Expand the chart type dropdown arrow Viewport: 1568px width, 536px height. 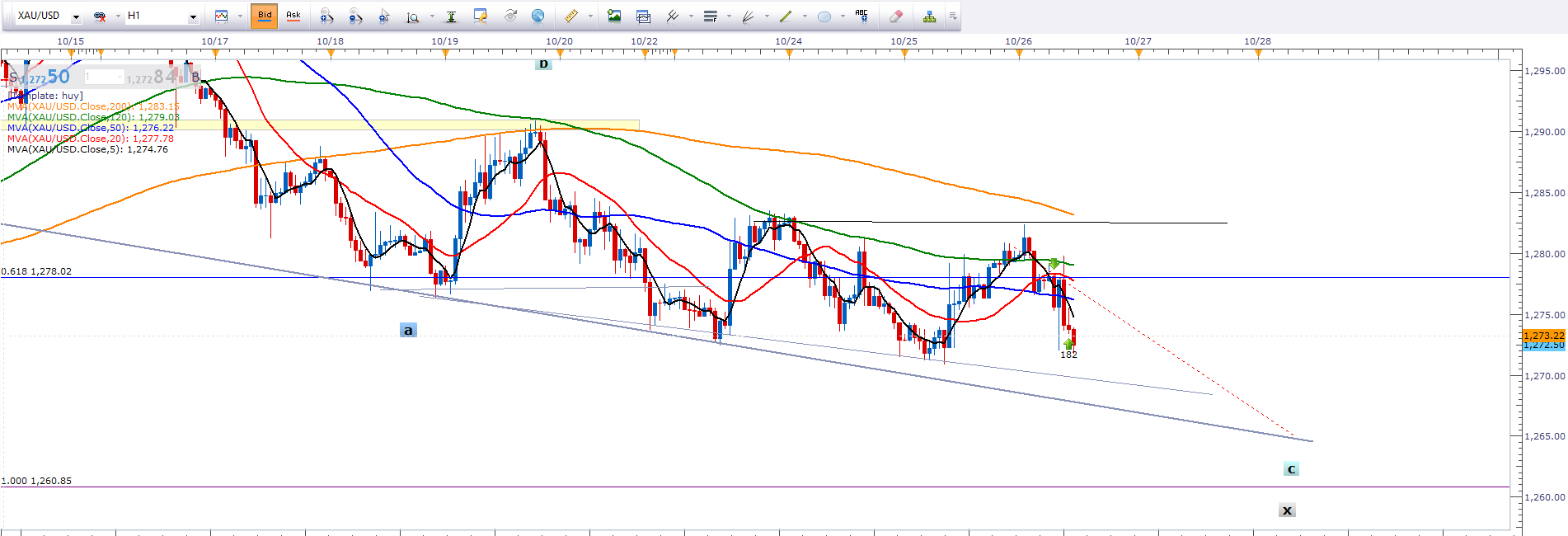(240, 16)
